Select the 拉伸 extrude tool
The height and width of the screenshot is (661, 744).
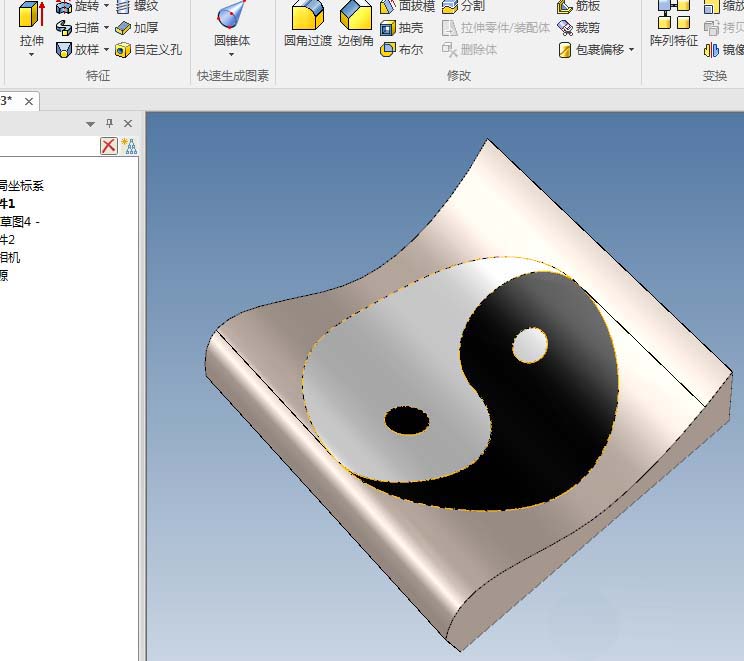[x=32, y=24]
